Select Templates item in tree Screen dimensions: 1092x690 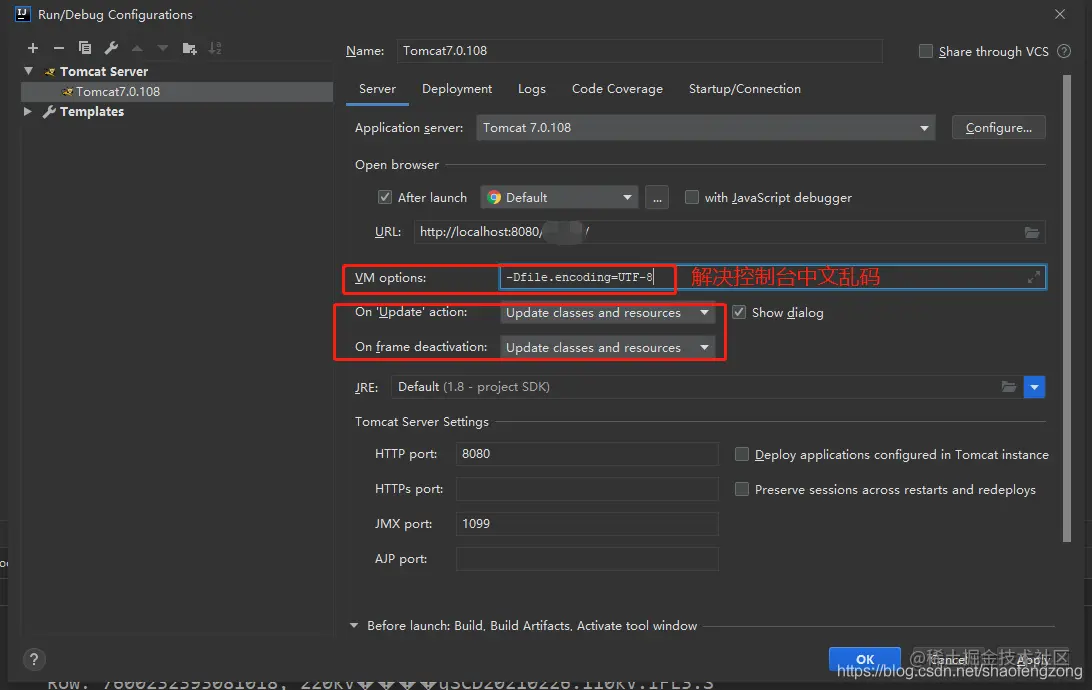click(91, 111)
